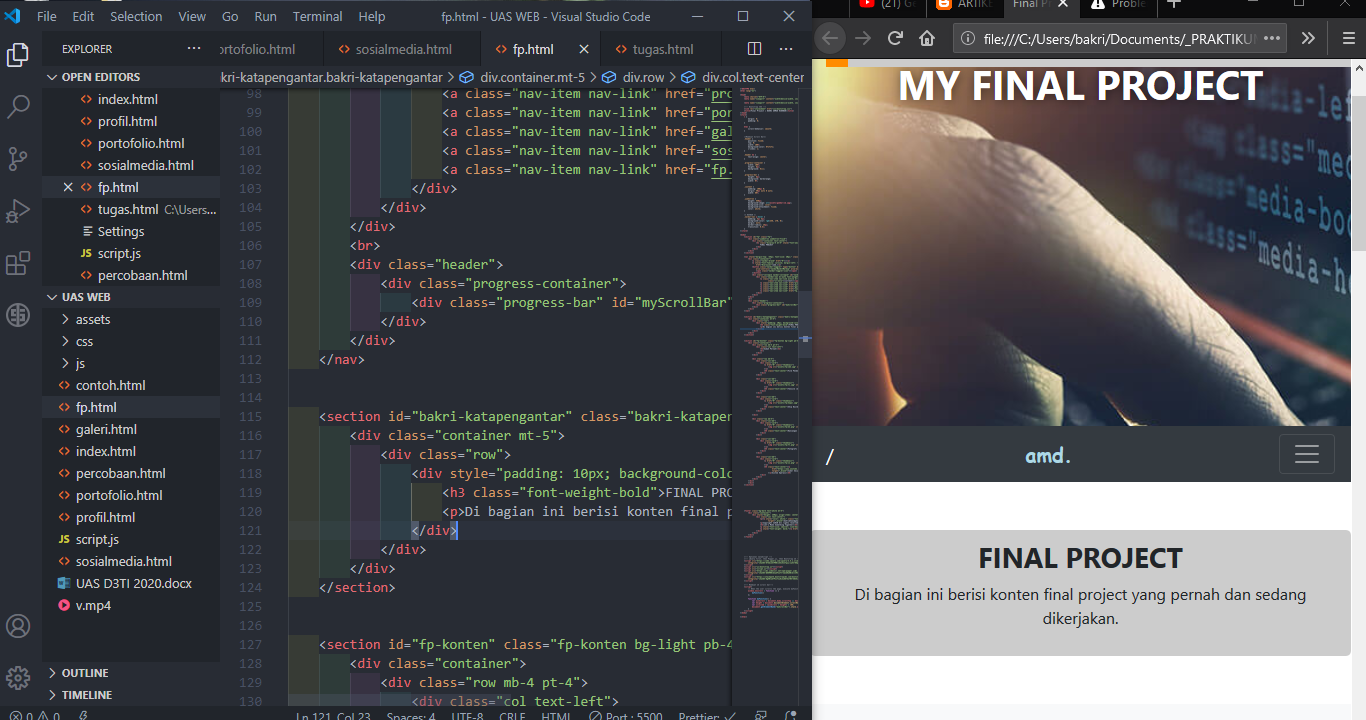Expand the assets folder
The height and width of the screenshot is (720, 1366).
[93, 319]
